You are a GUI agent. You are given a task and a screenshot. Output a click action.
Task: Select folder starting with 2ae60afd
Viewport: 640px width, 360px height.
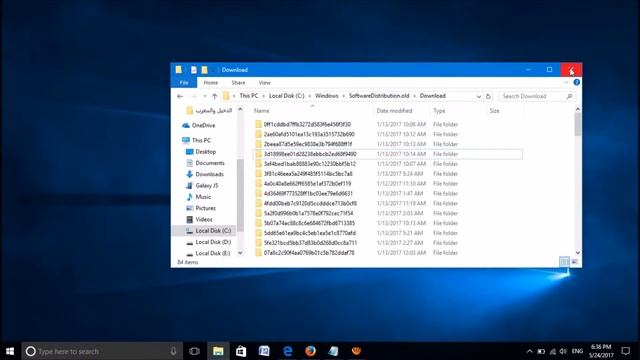pos(309,134)
